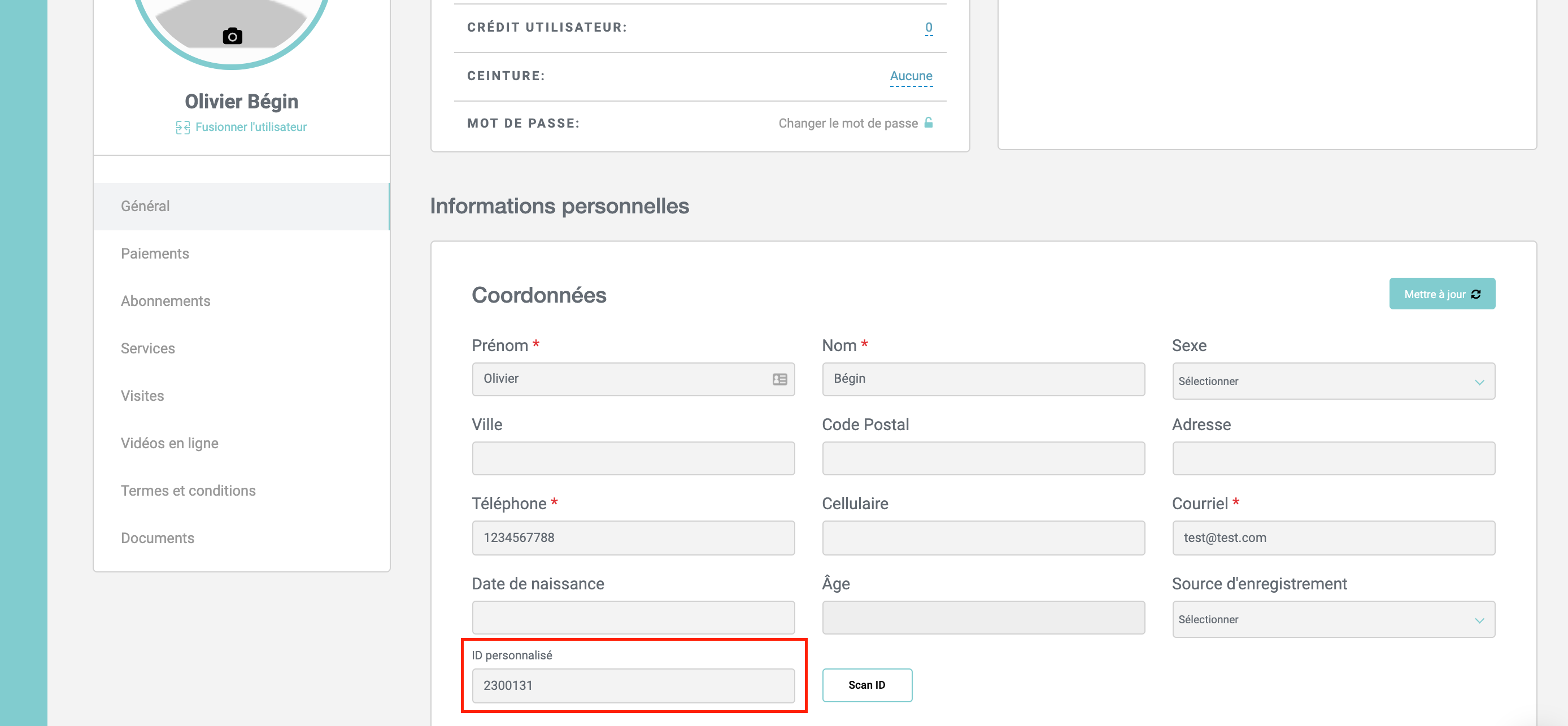Open the Sexe dropdown

1332,381
